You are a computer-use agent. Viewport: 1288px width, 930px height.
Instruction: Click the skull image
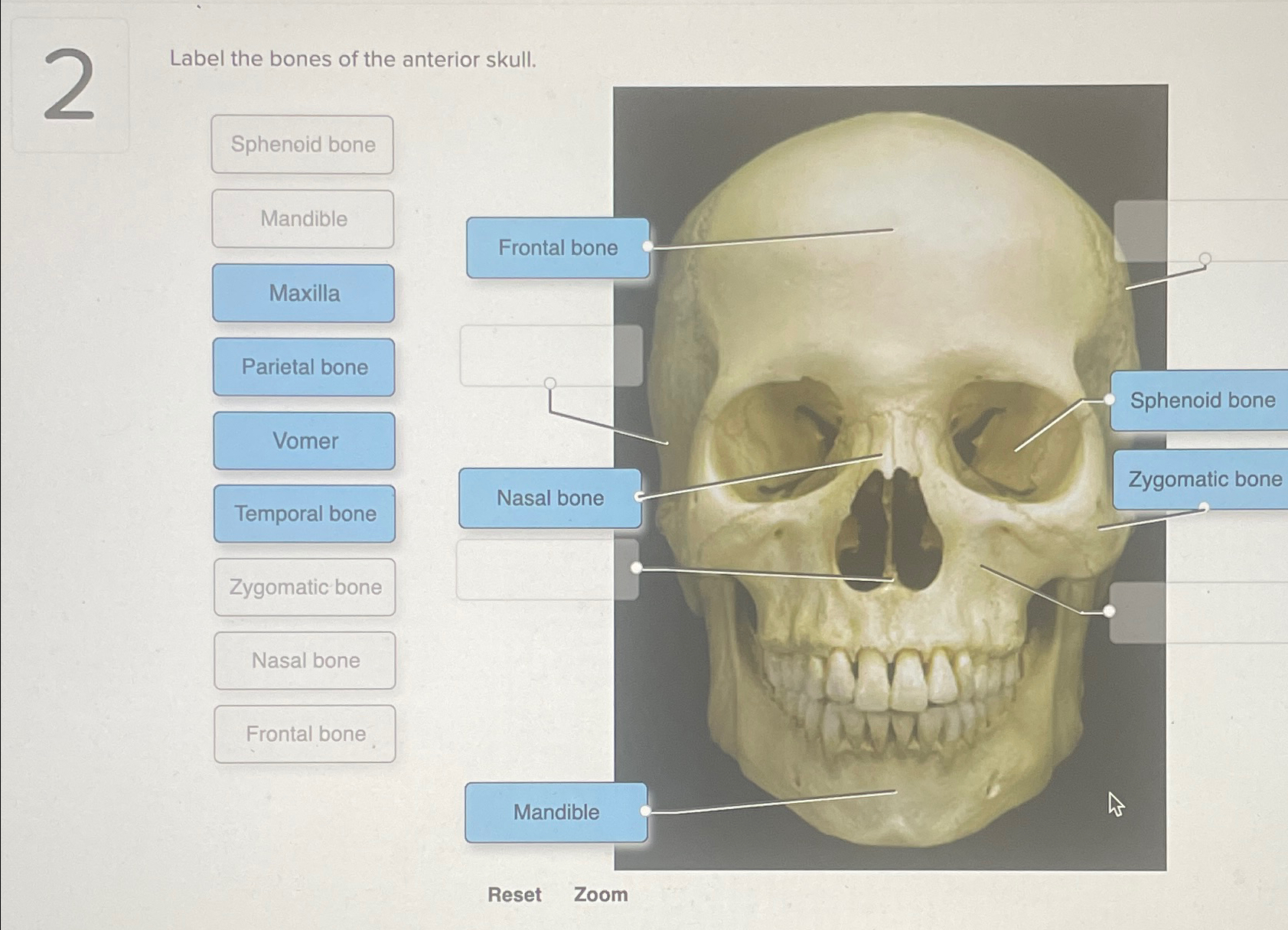pos(891,478)
